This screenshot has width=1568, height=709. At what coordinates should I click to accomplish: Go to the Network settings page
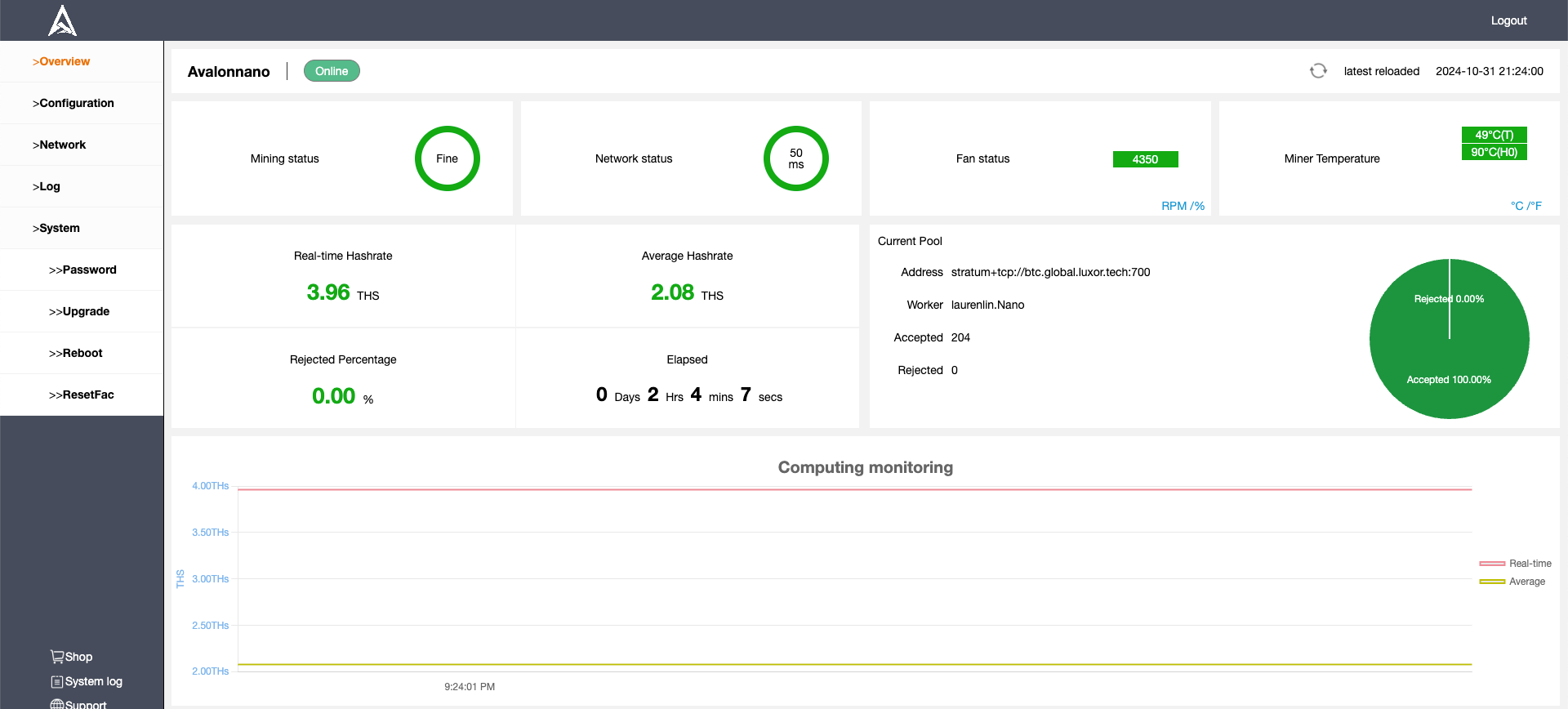[82, 145]
